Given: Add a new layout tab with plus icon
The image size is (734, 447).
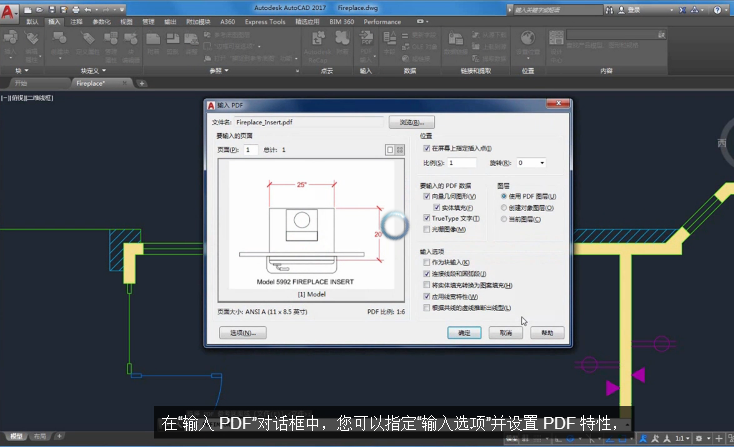Looking at the screenshot, I should pyautogui.click(x=59, y=437).
